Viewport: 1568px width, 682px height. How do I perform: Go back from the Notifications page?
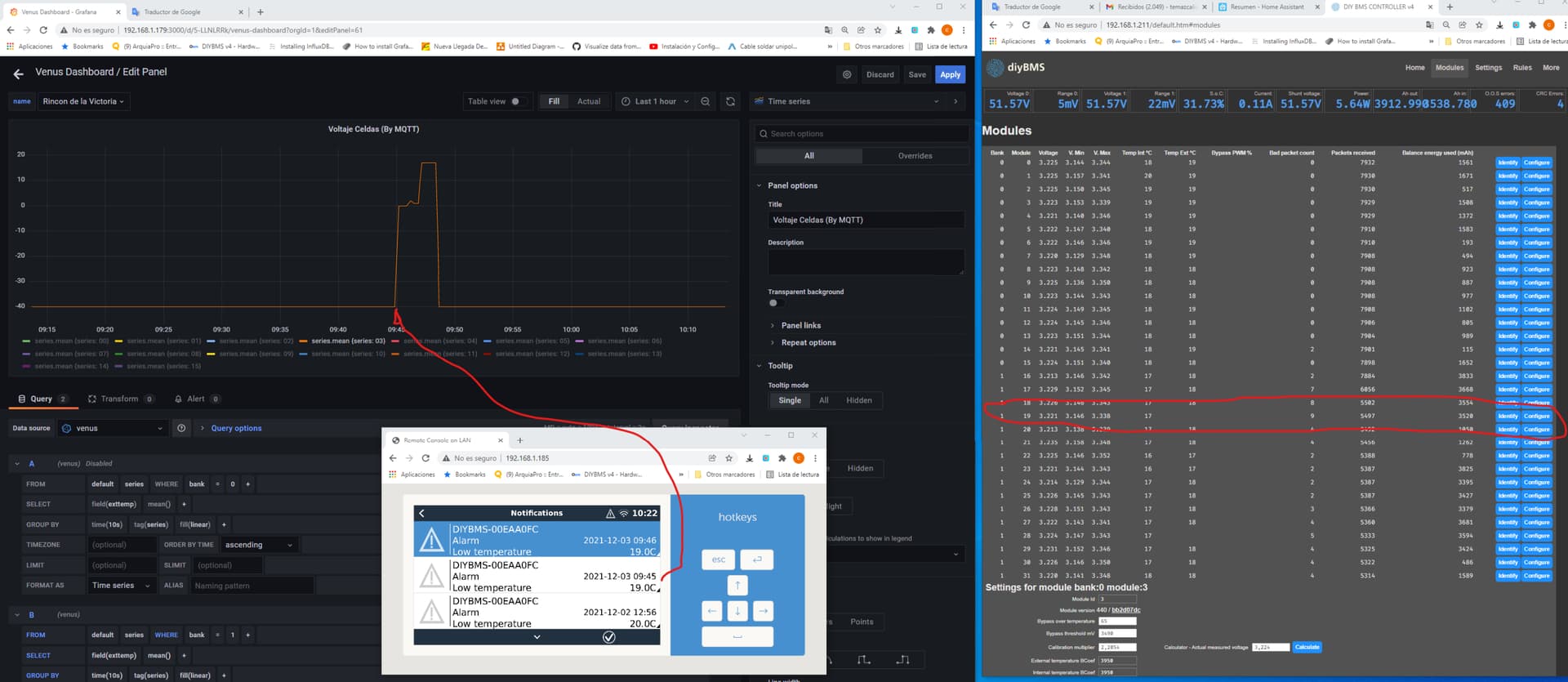pyautogui.click(x=422, y=513)
